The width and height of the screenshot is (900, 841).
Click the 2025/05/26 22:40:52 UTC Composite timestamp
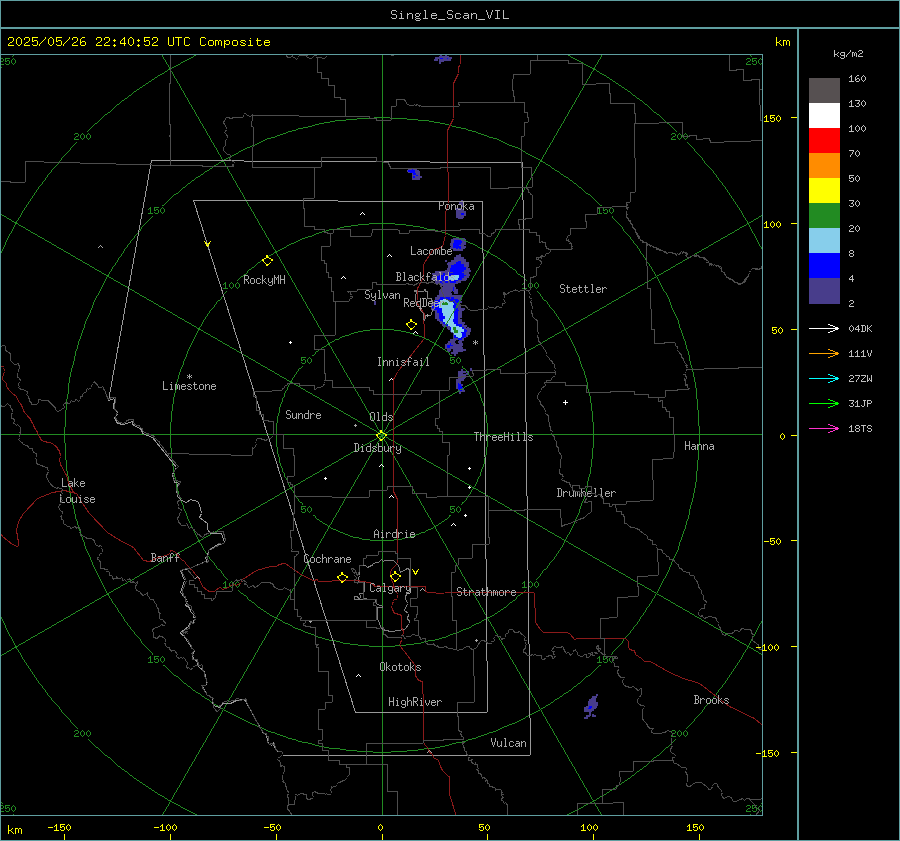point(138,42)
